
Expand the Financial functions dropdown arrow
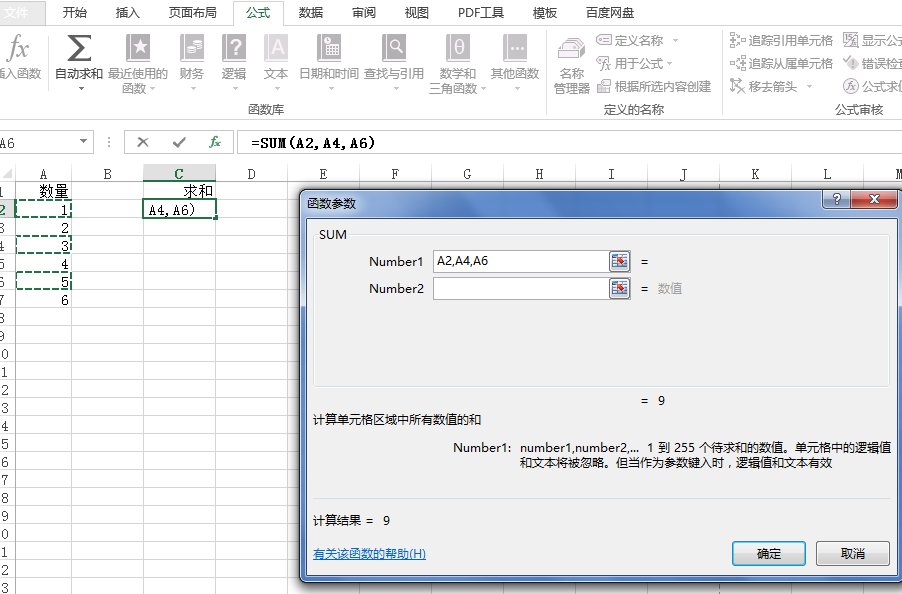(x=193, y=89)
